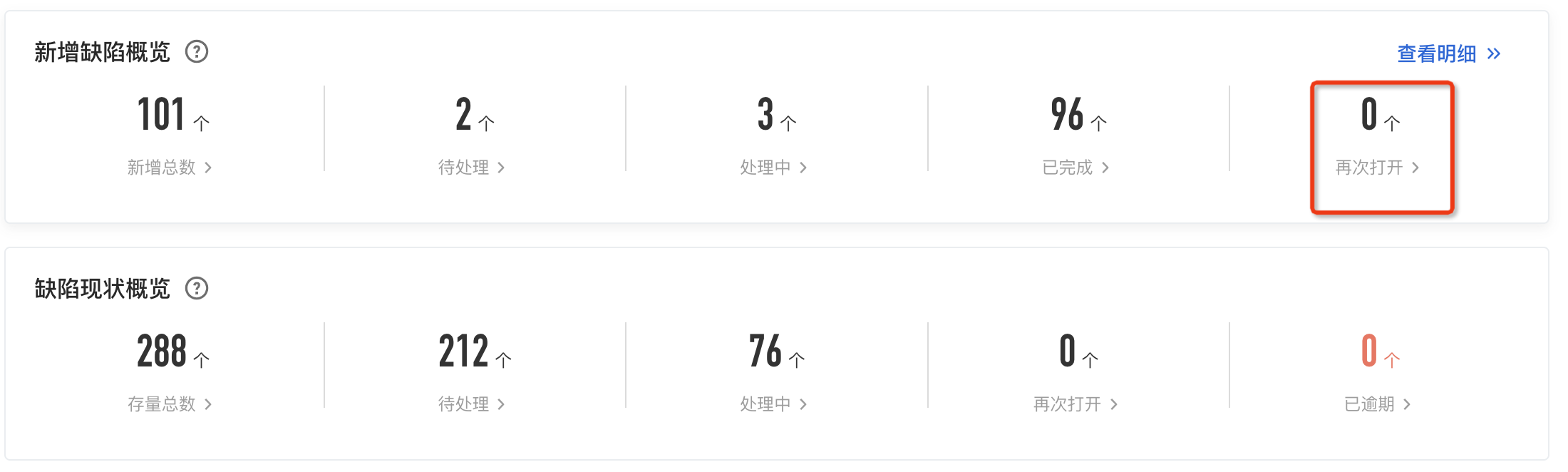Click help icon beside 缺陷现状概览 title
This screenshot has width=1568, height=472.
[x=197, y=289]
